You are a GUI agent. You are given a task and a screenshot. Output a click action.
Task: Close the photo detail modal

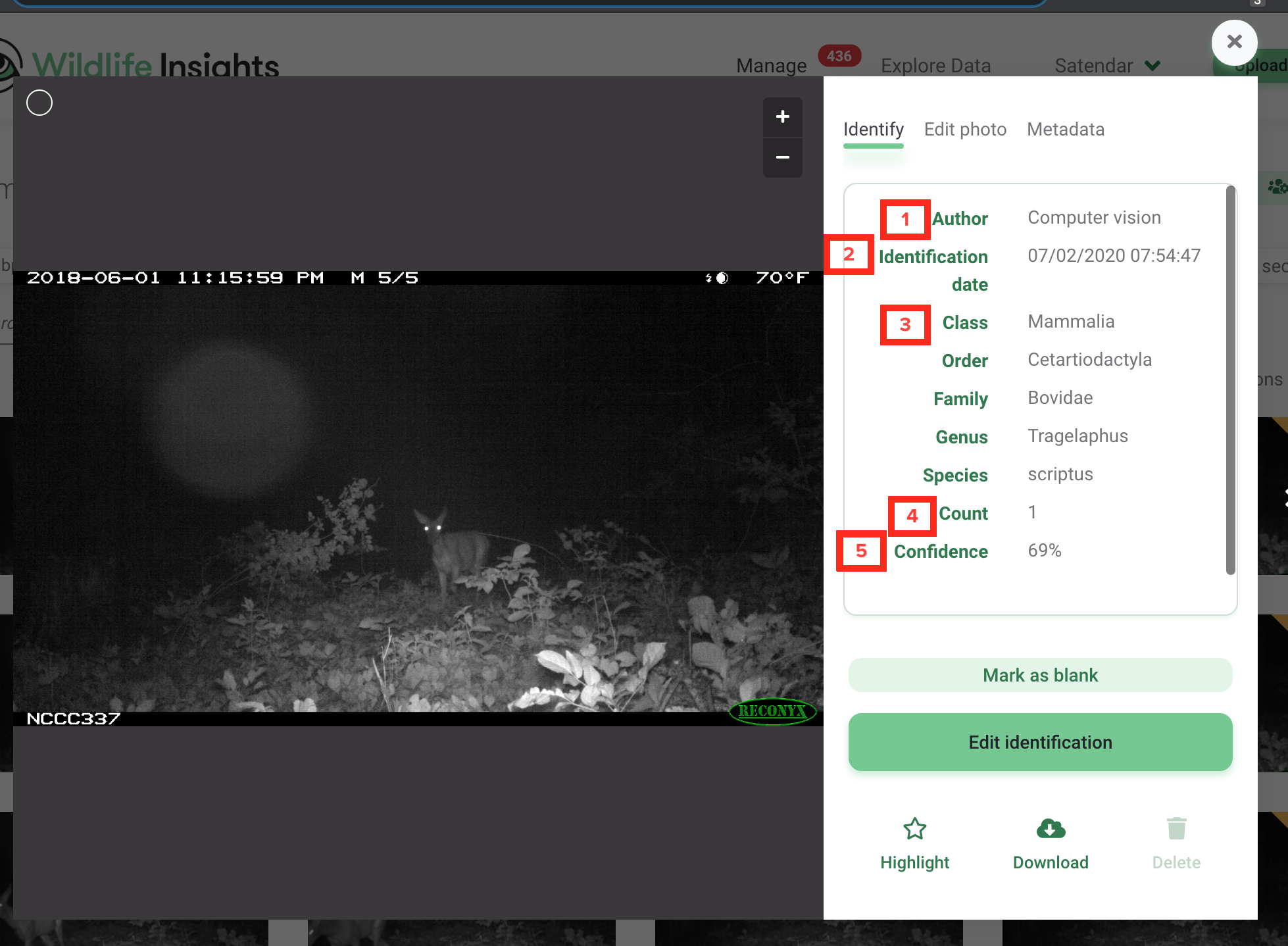coord(1234,42)
